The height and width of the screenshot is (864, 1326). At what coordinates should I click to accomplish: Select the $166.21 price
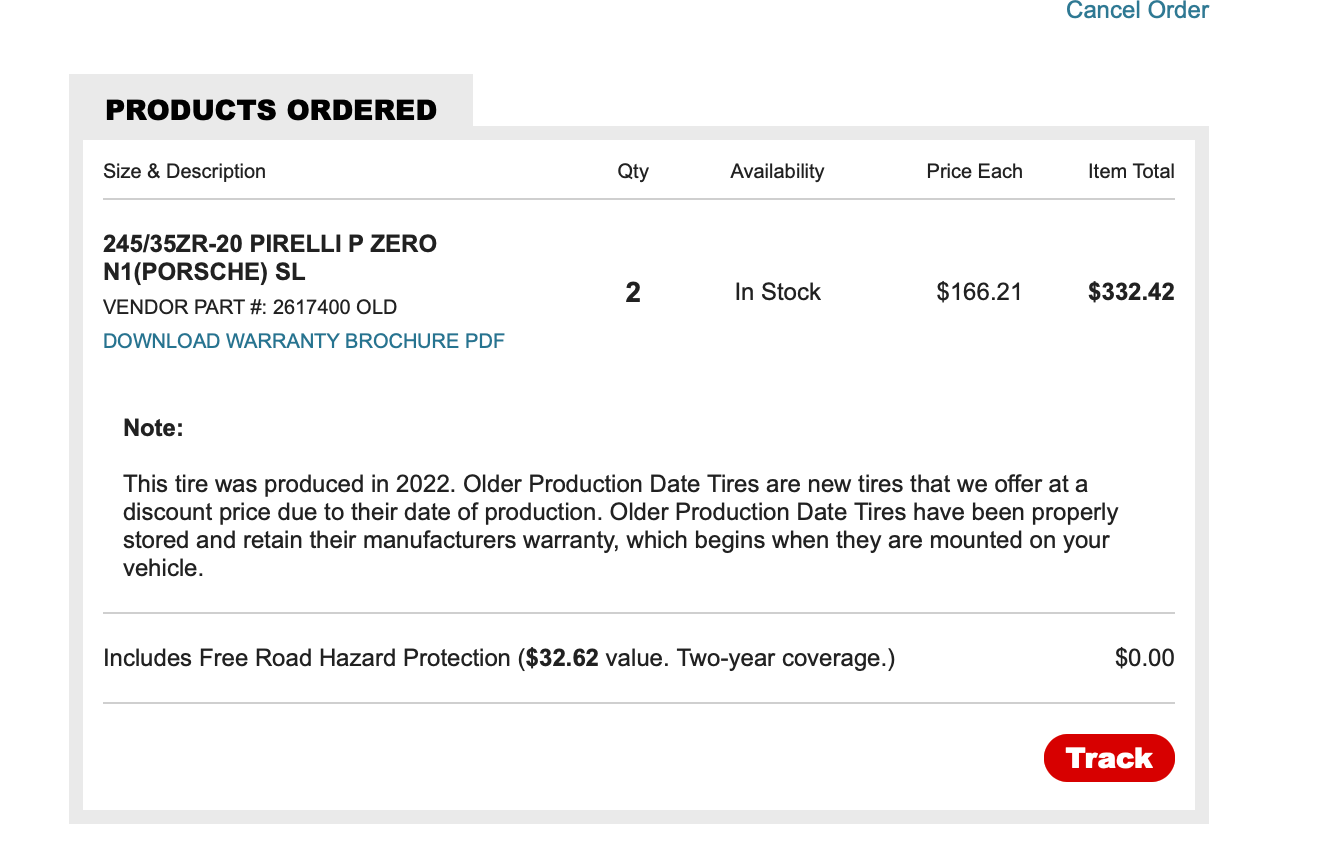click(x=979, y=292)
